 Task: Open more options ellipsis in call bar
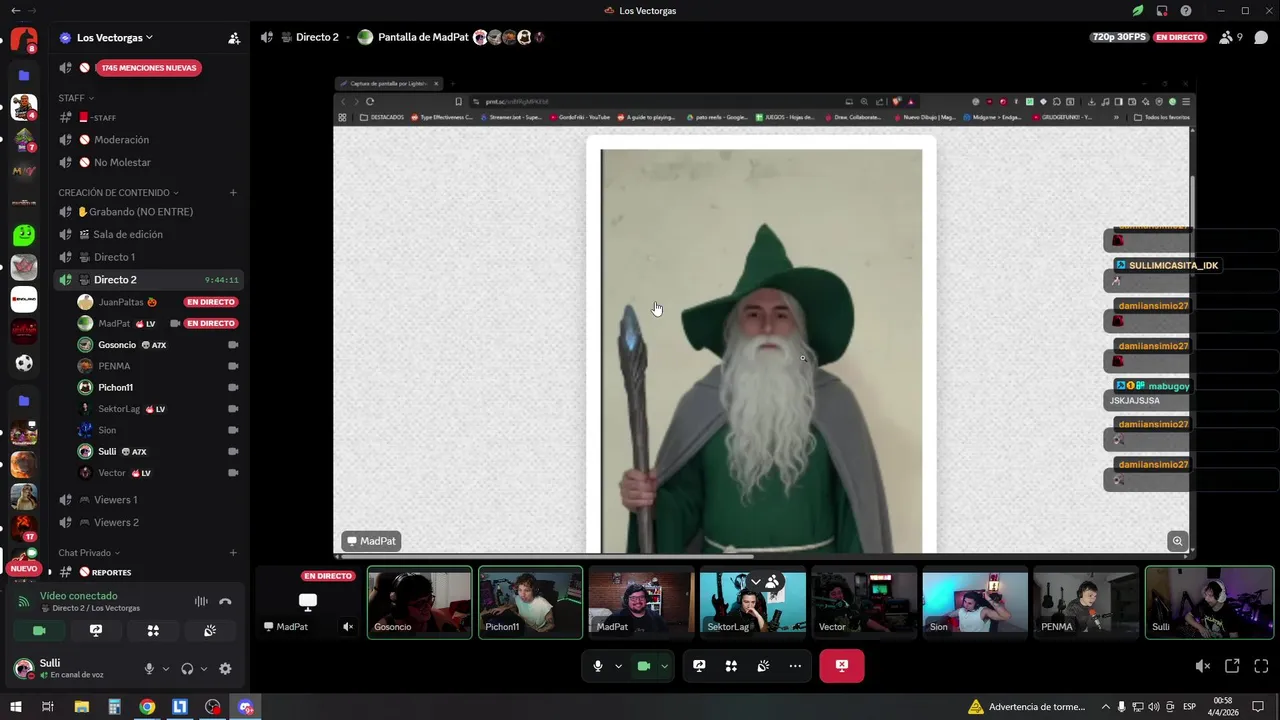(795, 666)
